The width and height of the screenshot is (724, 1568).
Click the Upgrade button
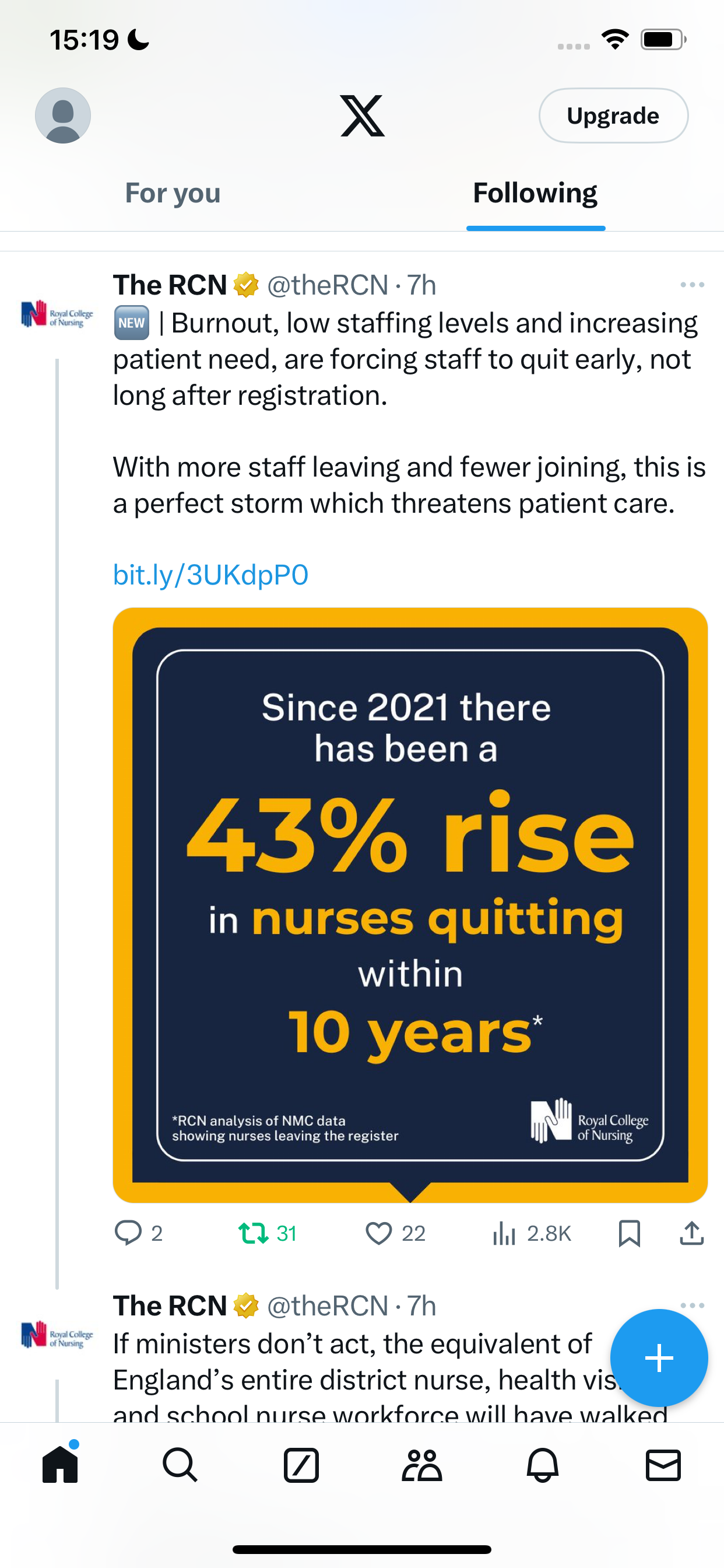[x=613, y=116]
